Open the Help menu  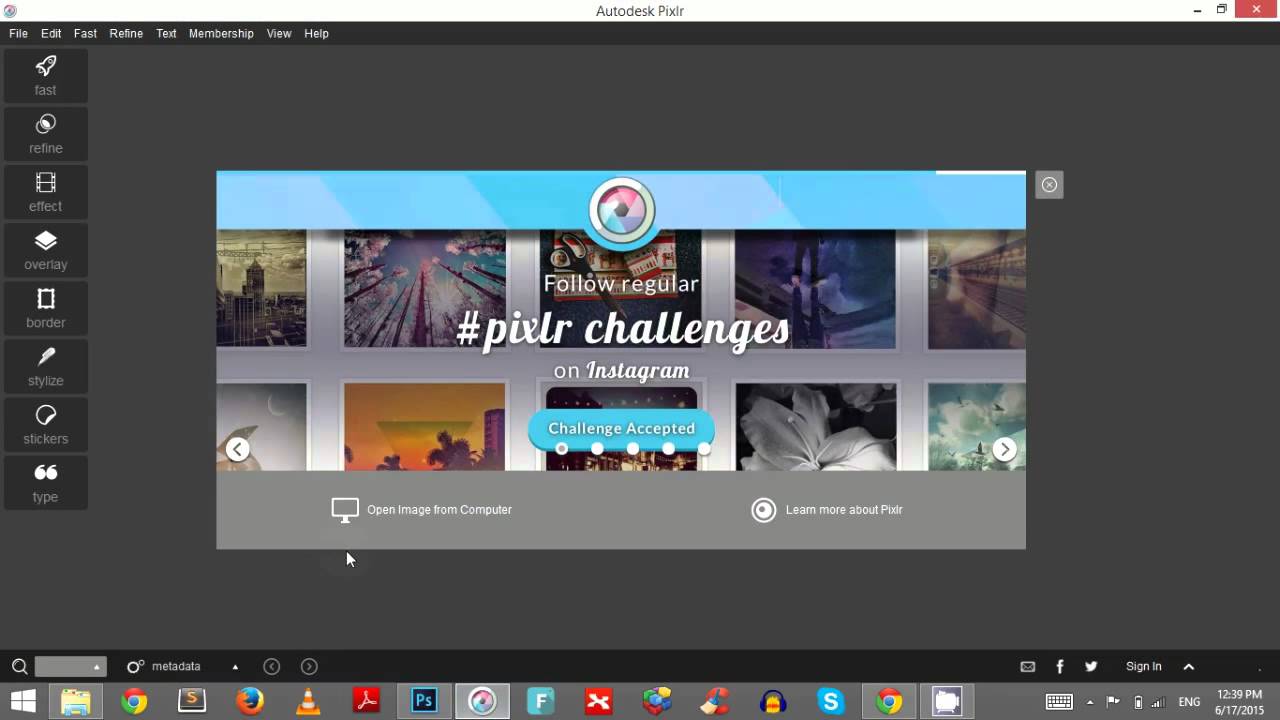pyautogui.click(x=316, y=33)
